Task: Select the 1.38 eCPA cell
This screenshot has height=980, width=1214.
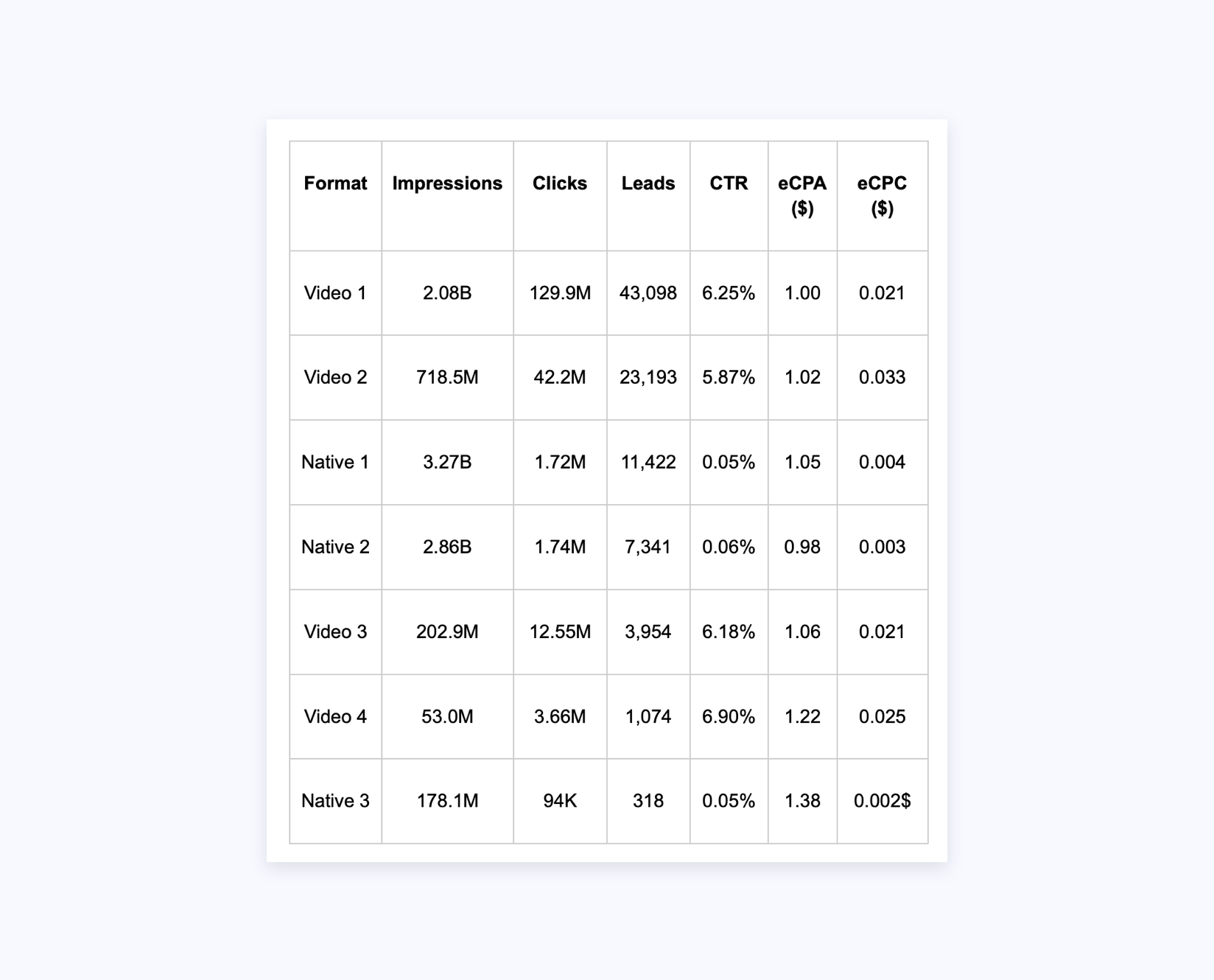Action: pos(802,802)
